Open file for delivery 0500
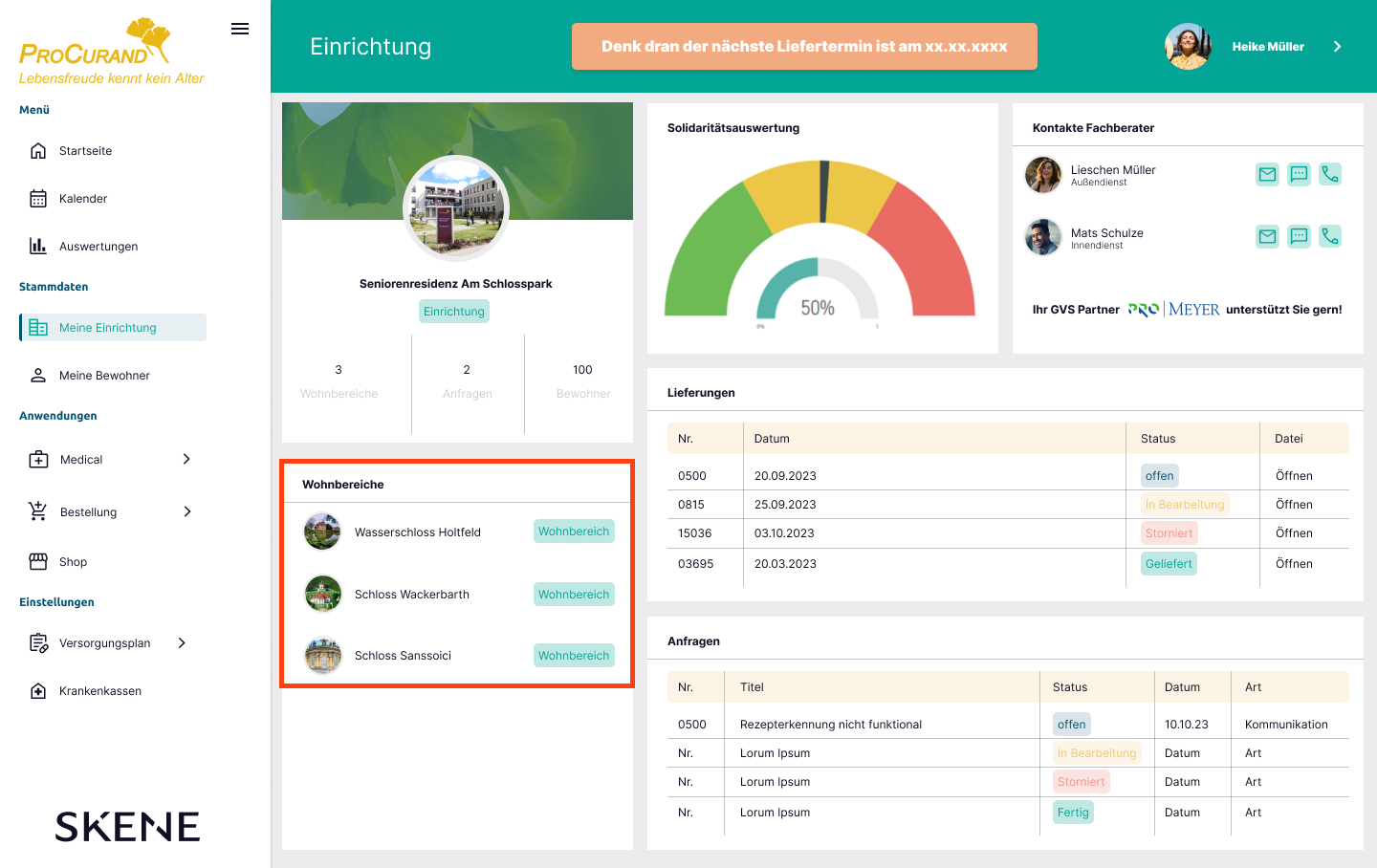The image size is (1377, 868). pyautogui.click(x=1294, y=476)
